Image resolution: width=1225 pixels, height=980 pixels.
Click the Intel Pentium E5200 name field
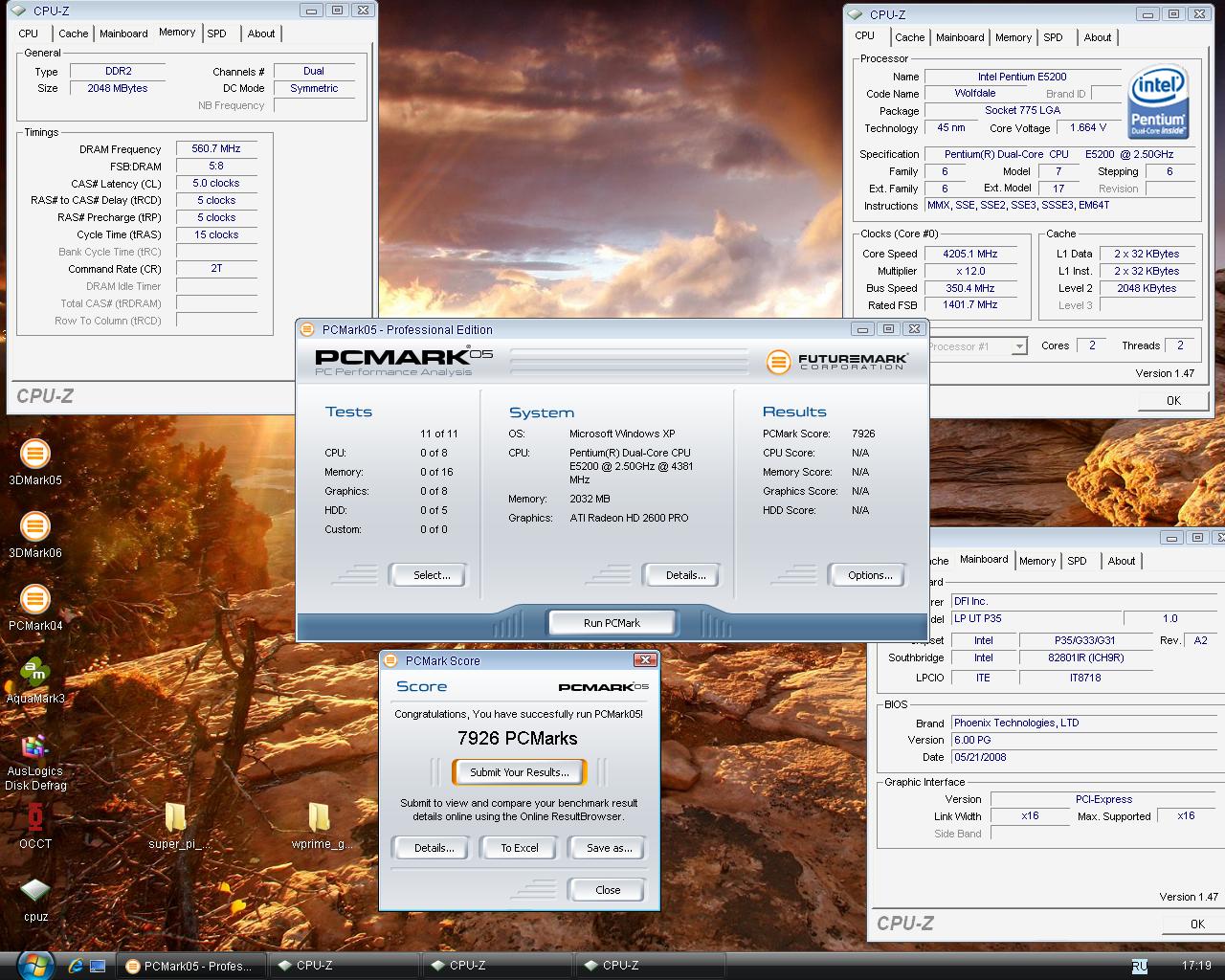(x=1022, y=77)
